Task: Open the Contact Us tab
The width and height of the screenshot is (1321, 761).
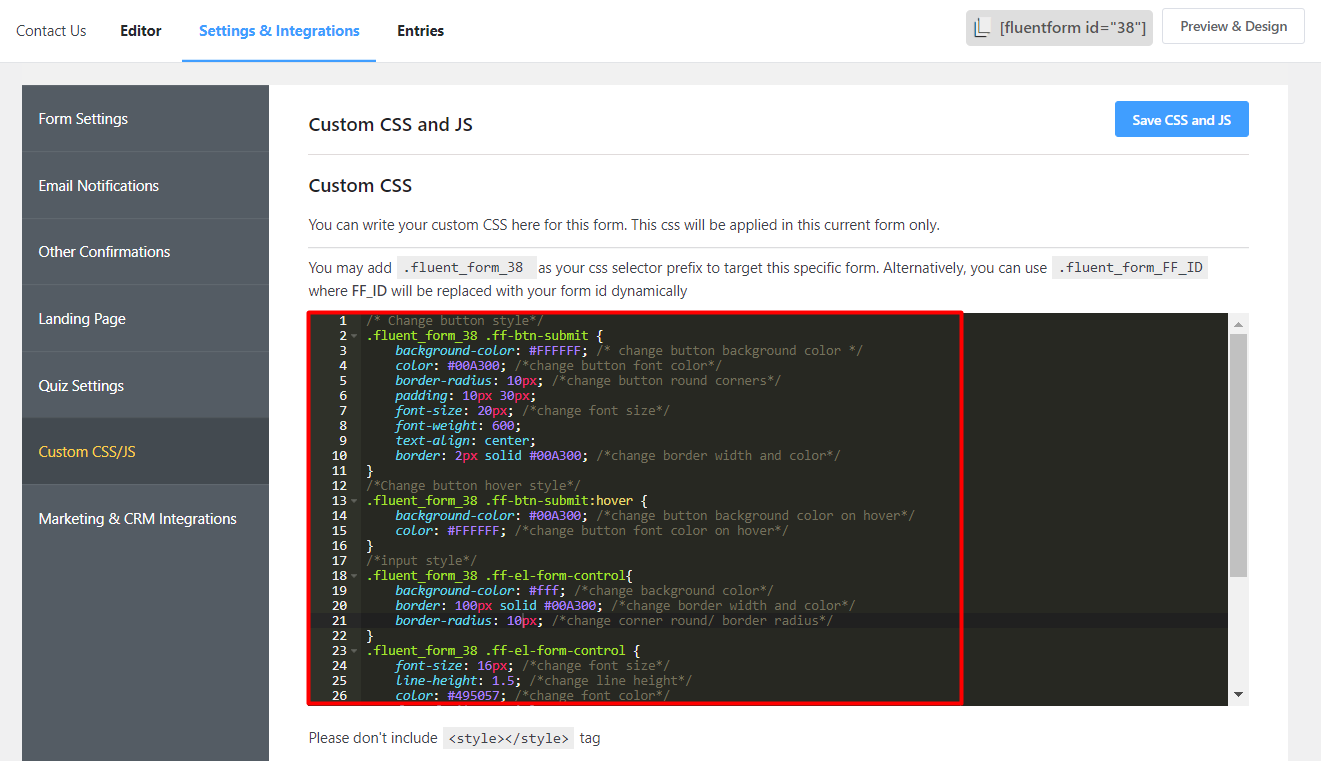Action: pyautogui.click(x=51, y=30)
